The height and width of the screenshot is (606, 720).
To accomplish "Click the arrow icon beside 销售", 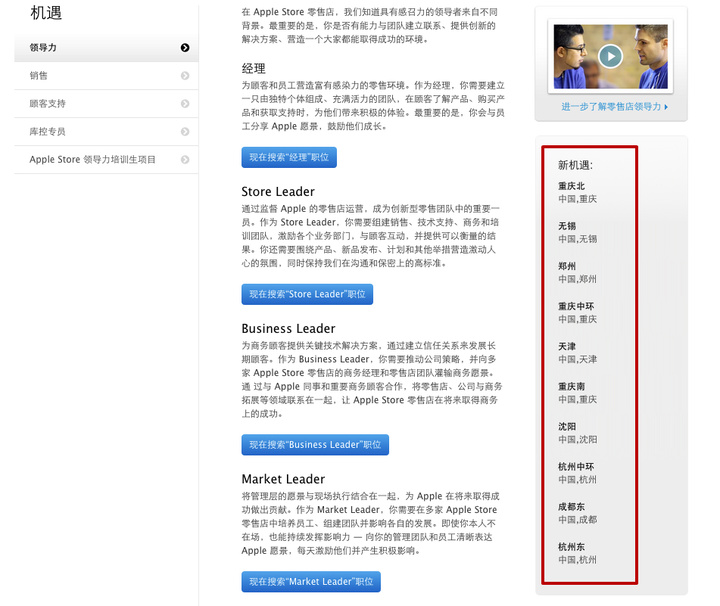I will pos(185,76).
